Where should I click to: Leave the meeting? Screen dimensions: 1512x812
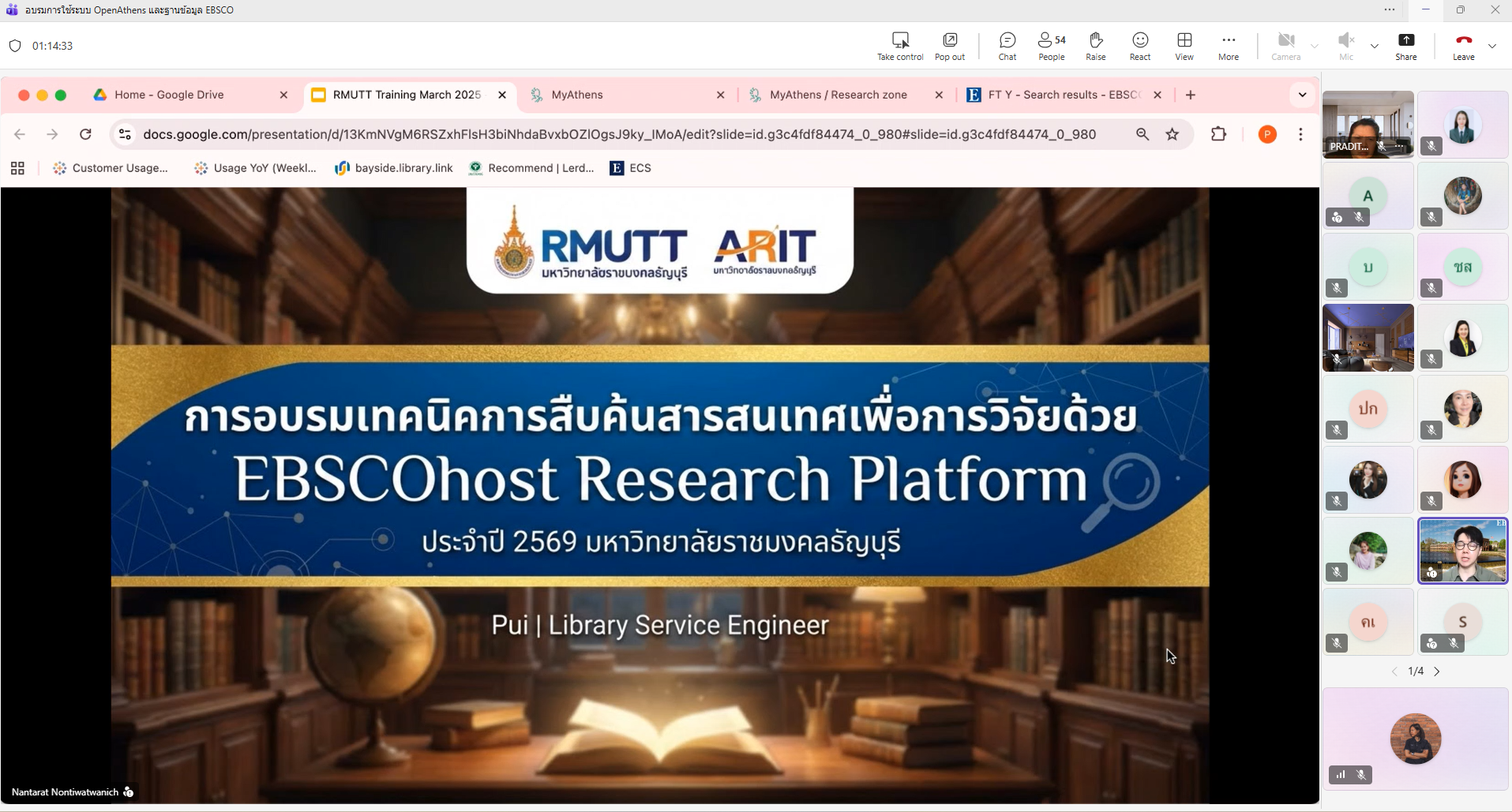(1463, 46)
